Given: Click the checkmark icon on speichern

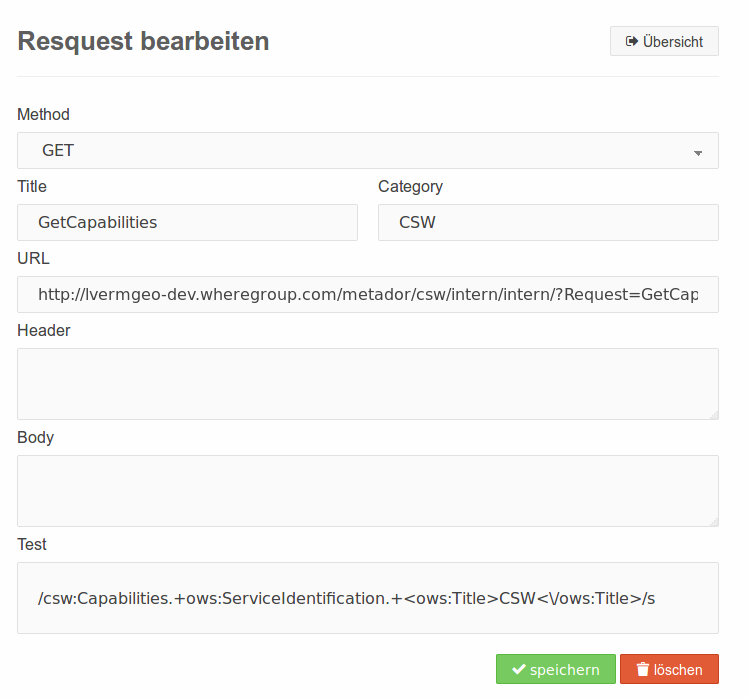Looking at the screenshot, I should 519,669.
